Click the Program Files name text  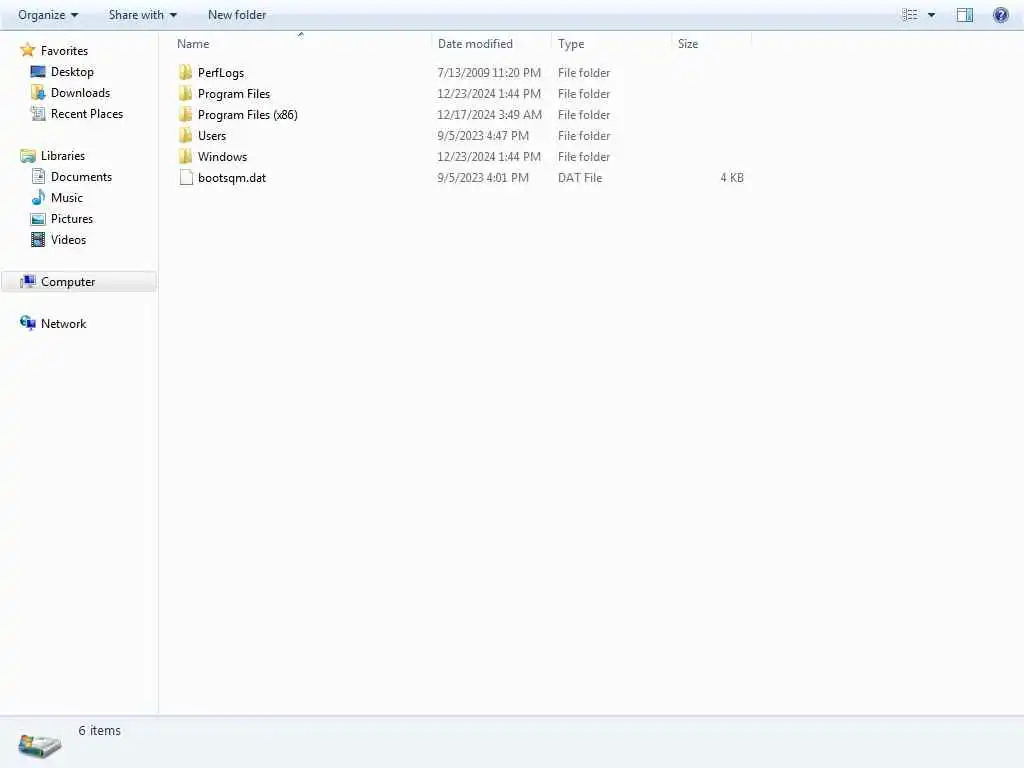click(234, 93)
